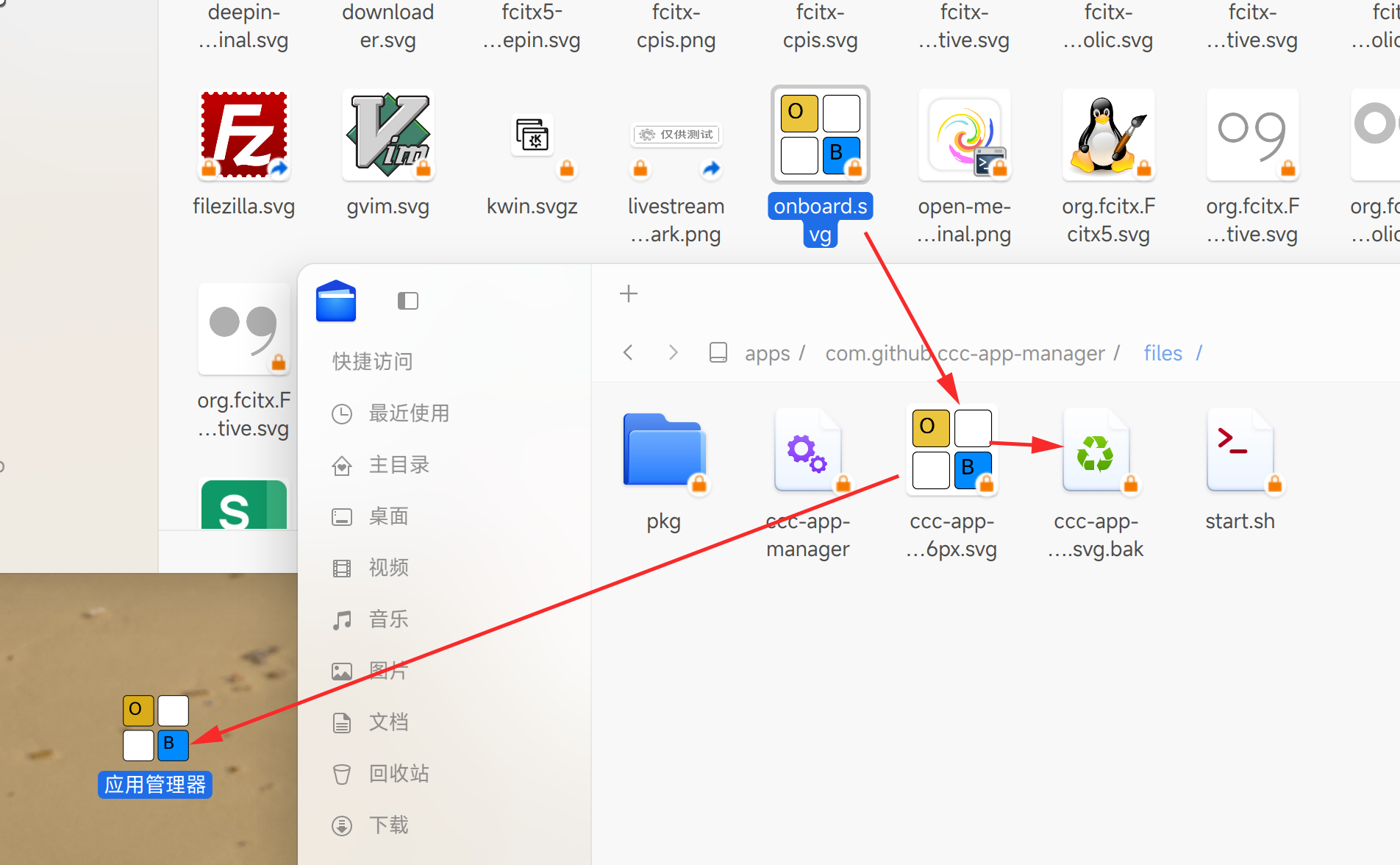This screenshot has height=865, width=1400.
Task: Click the fcitx- olic.svg file label
Action: click(x=1109, y=26)
